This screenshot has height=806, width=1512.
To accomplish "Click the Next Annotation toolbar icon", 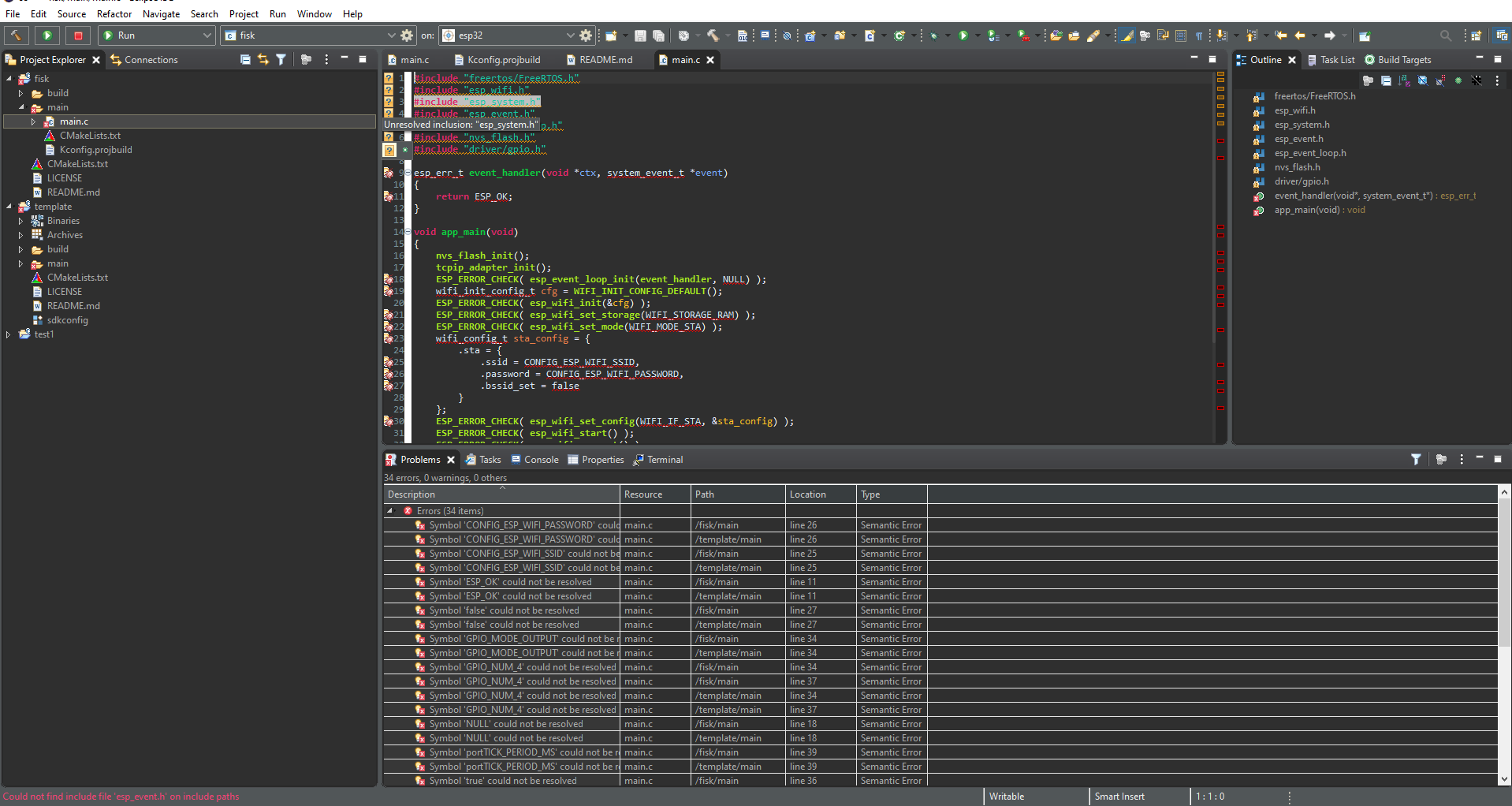I will click(1221, 35).
